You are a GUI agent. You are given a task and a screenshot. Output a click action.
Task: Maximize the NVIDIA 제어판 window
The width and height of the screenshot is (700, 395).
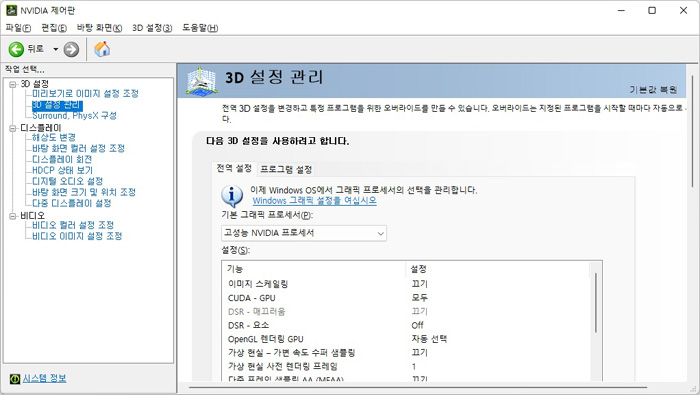(652, 10)
